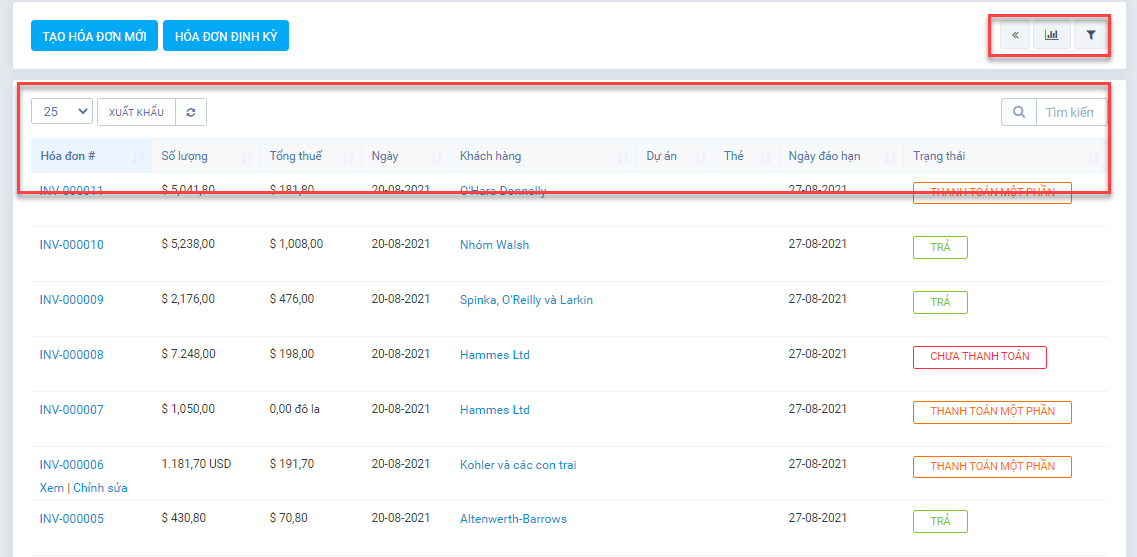Click Hóa đơn định kỳ button
Viewport: 1137px width, 557px height.
coord(226,36)
